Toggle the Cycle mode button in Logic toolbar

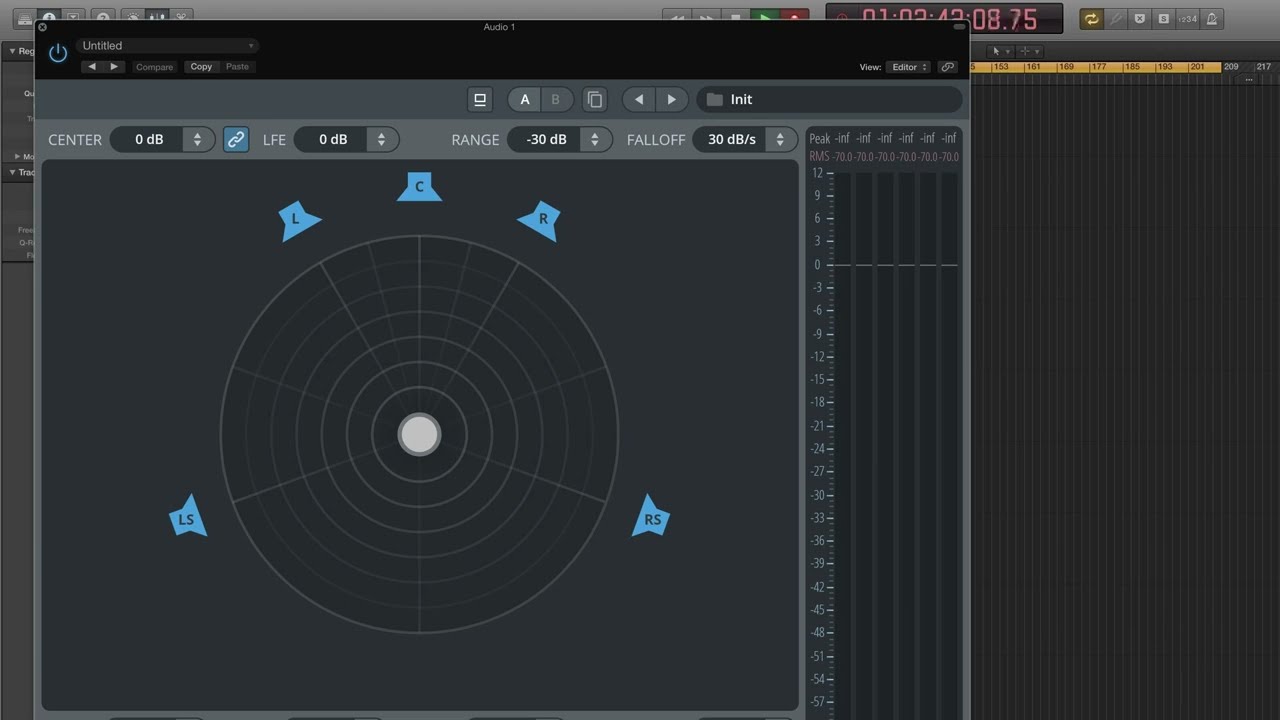click(1091, 18)
